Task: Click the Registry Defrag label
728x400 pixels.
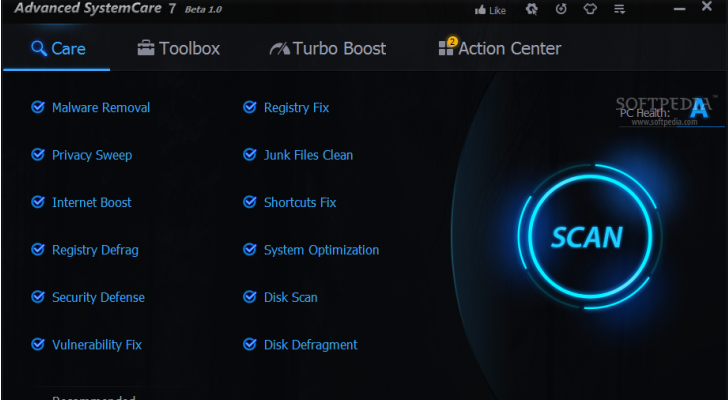Action: pos(95,251)
